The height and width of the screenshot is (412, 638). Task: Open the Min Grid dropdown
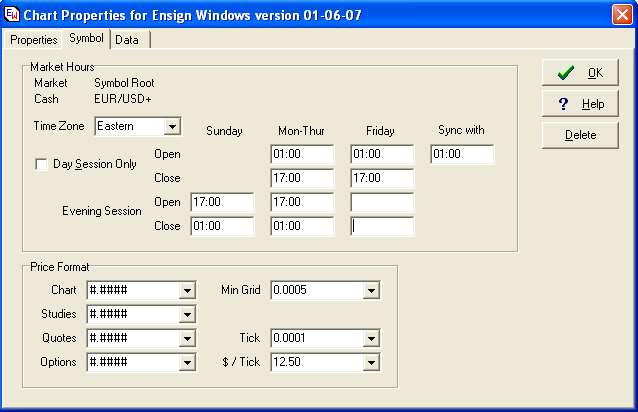coord(371,291)
